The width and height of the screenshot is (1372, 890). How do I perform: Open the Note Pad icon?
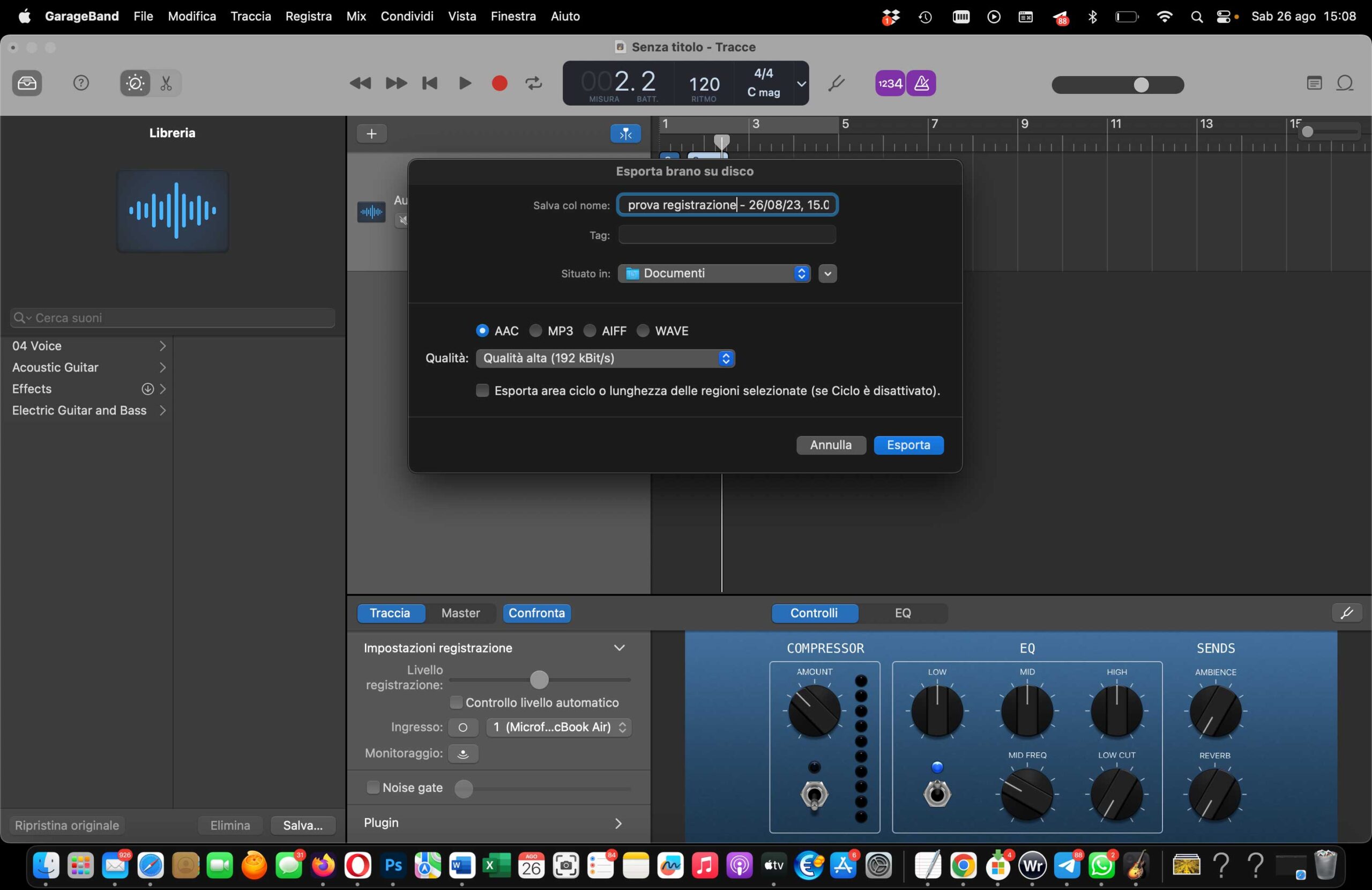pyautogui.click(x=1314, y=84)
